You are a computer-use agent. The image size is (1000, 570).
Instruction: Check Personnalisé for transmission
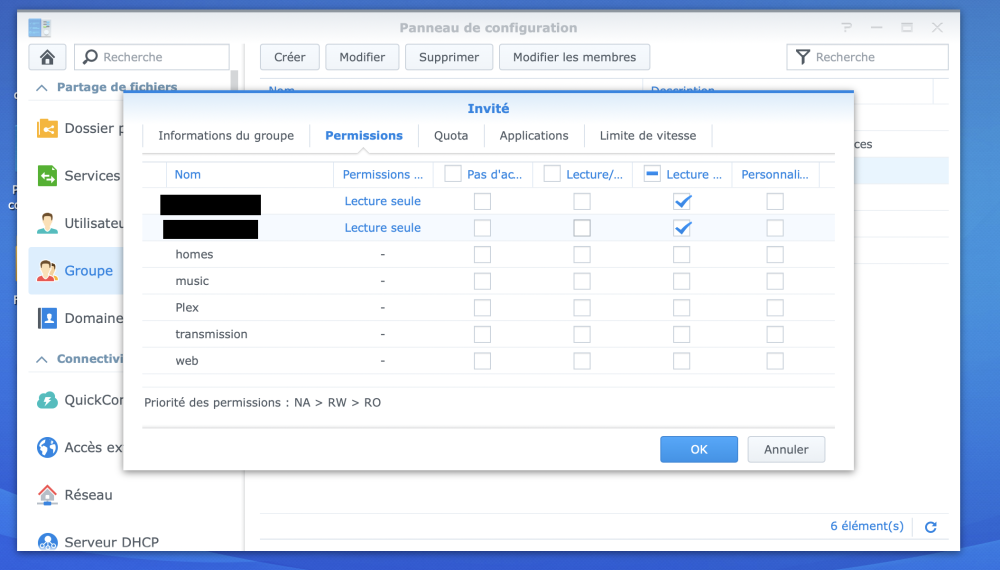click(775, 334)
